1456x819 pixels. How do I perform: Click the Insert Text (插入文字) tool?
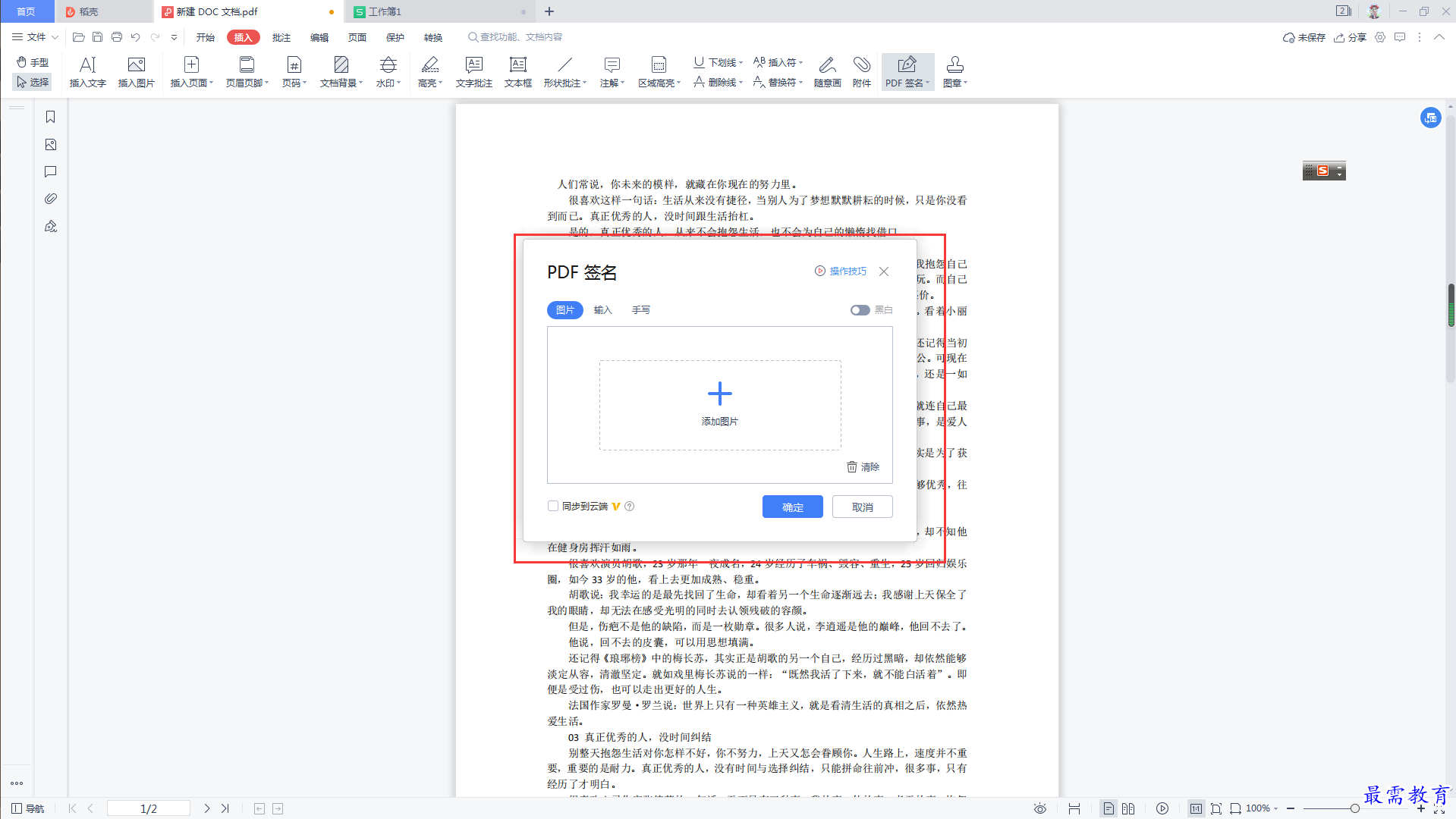coord(87,72)
